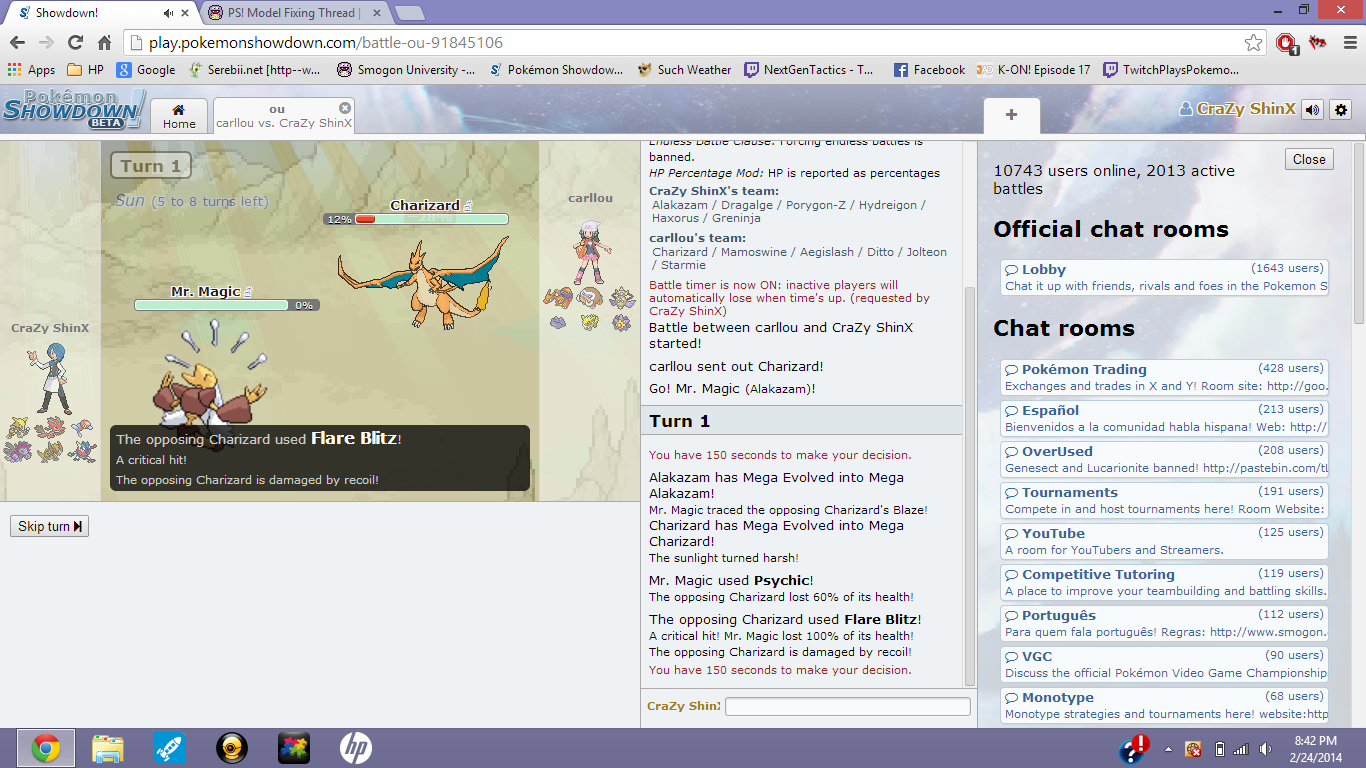Click address bar URL
Viewport: 1366px width, 768px height.
coord(326,43)
